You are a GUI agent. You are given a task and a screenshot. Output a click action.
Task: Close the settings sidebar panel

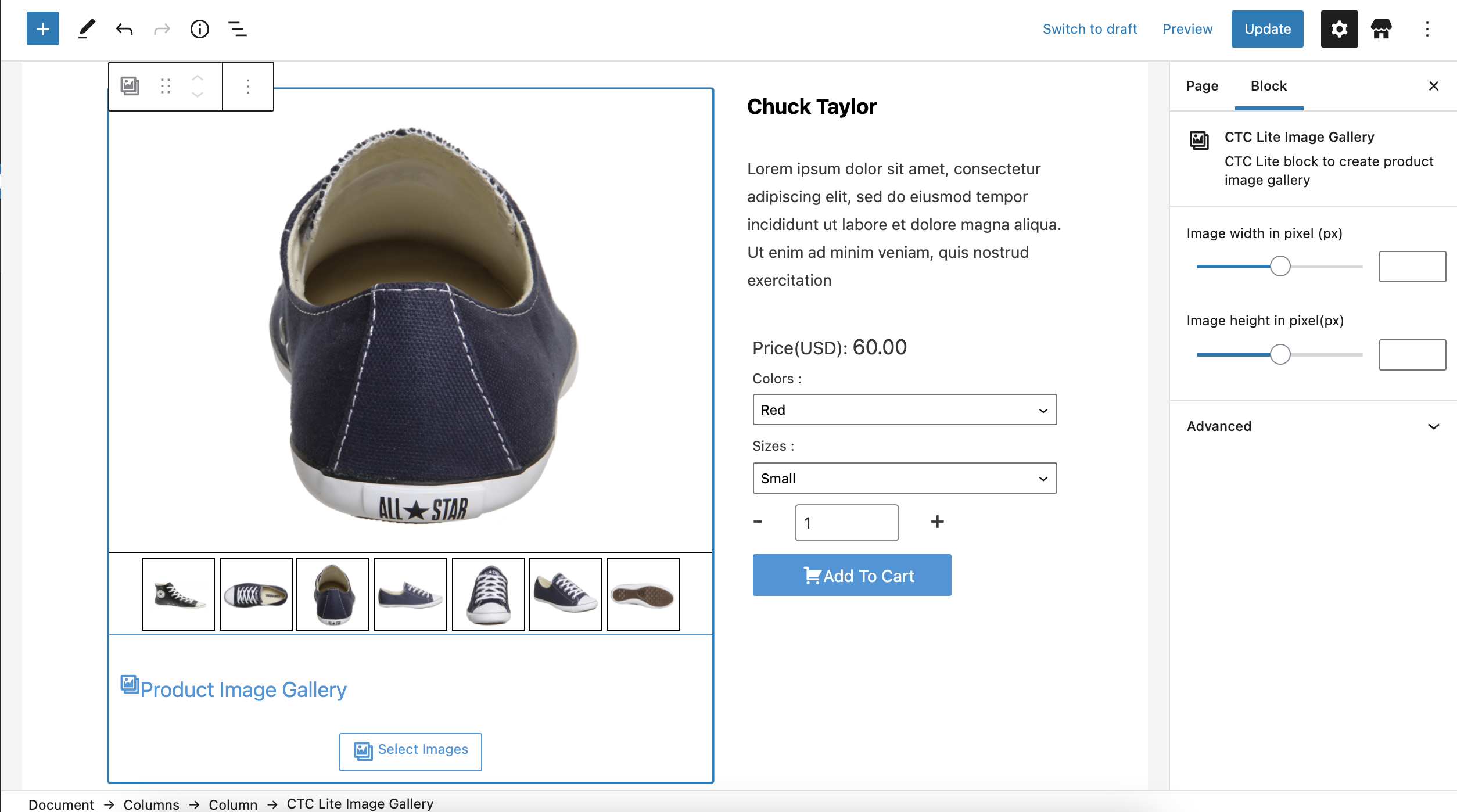(1433, 86)
